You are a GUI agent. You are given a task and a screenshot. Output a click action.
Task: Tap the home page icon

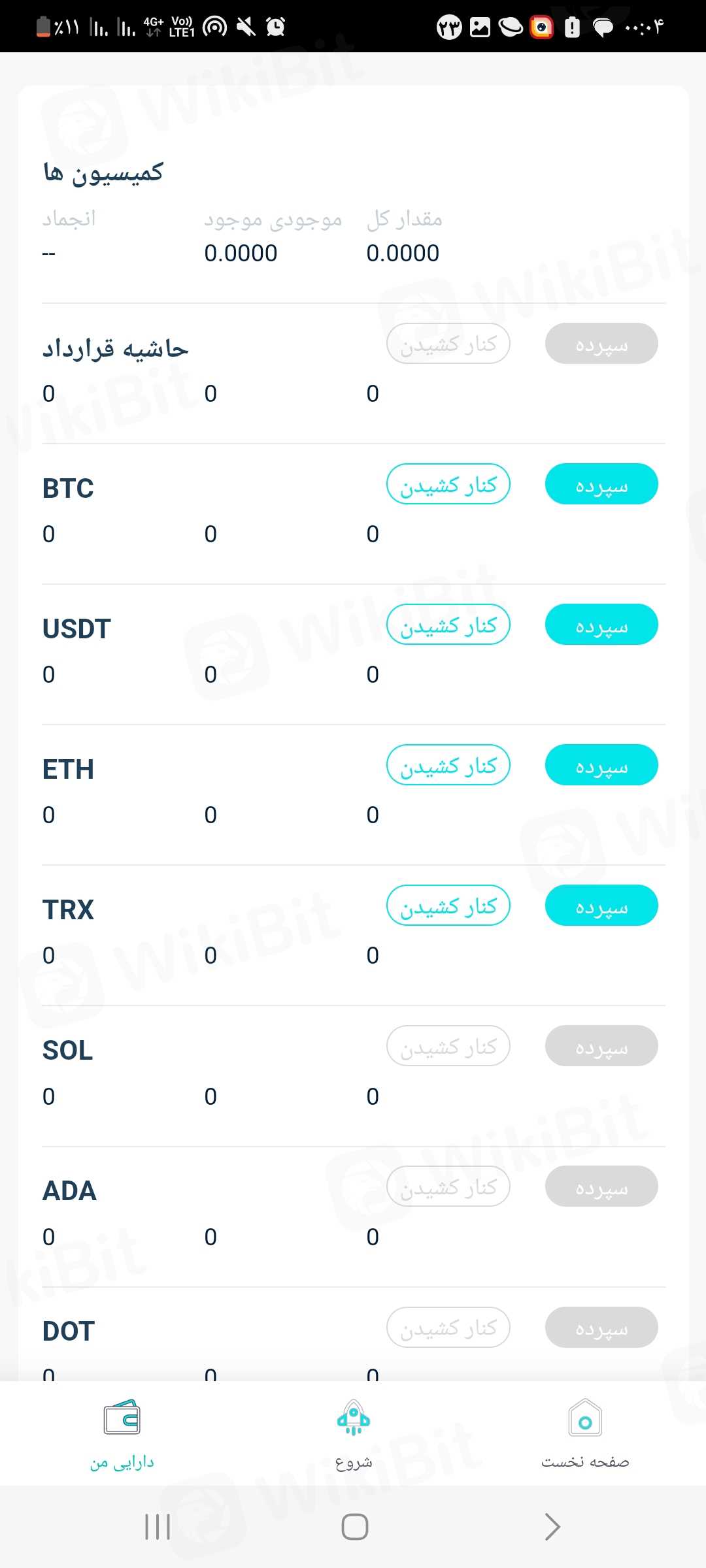(x=585, y=1418)
